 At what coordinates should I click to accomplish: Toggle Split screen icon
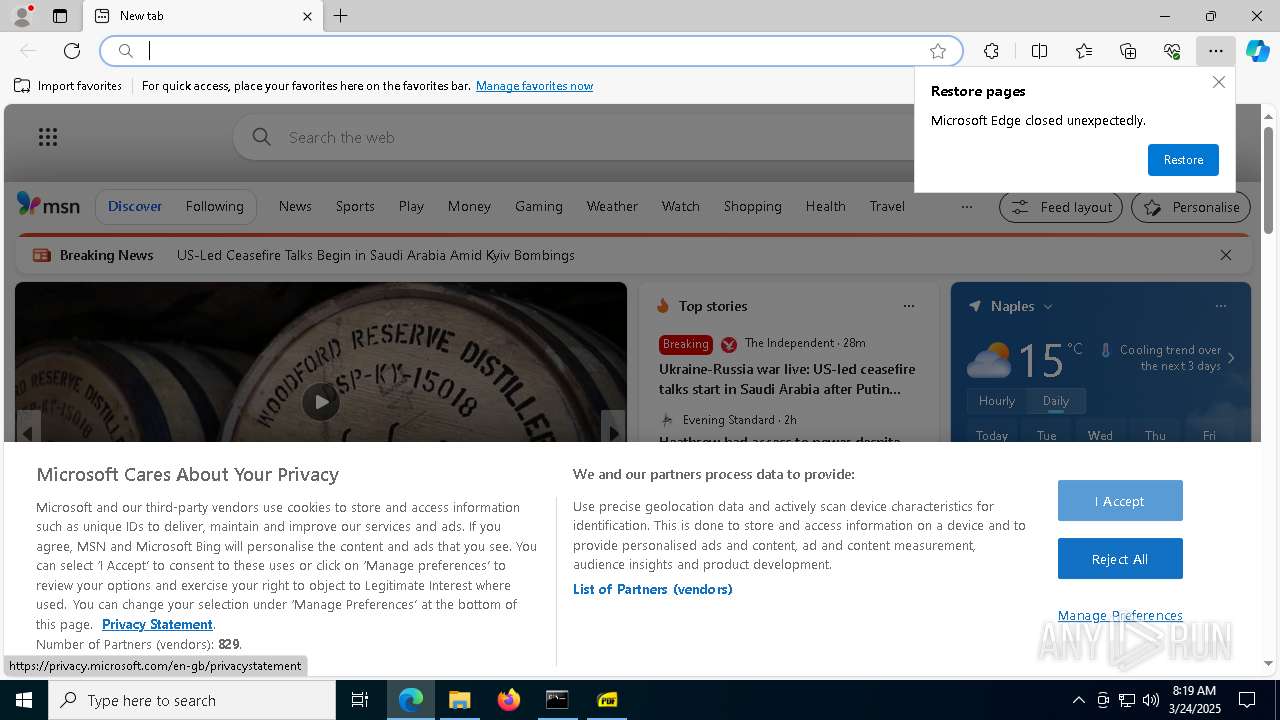1039,51
